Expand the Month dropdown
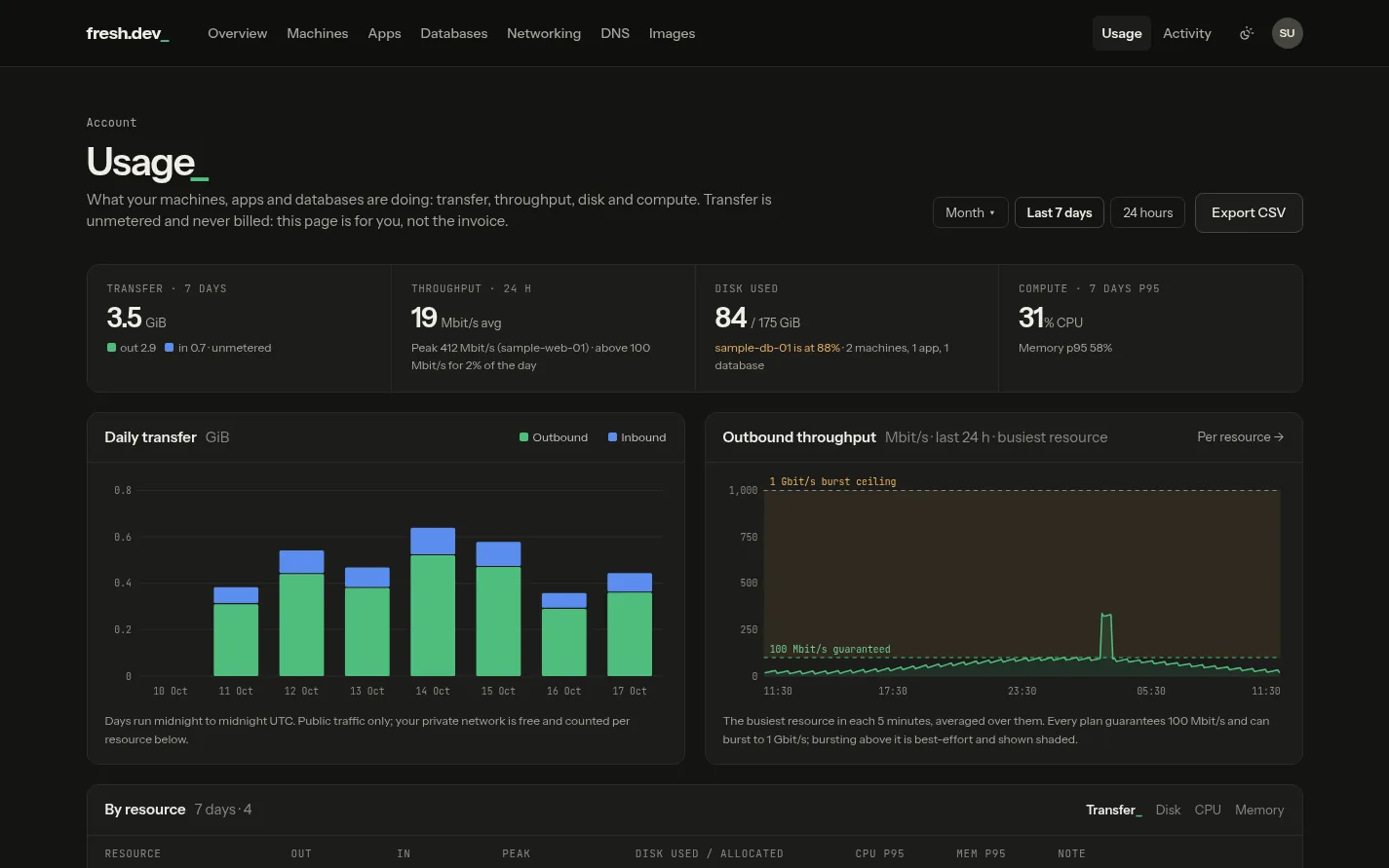The height and width of the screenshot is (868, 1389). 970,212
